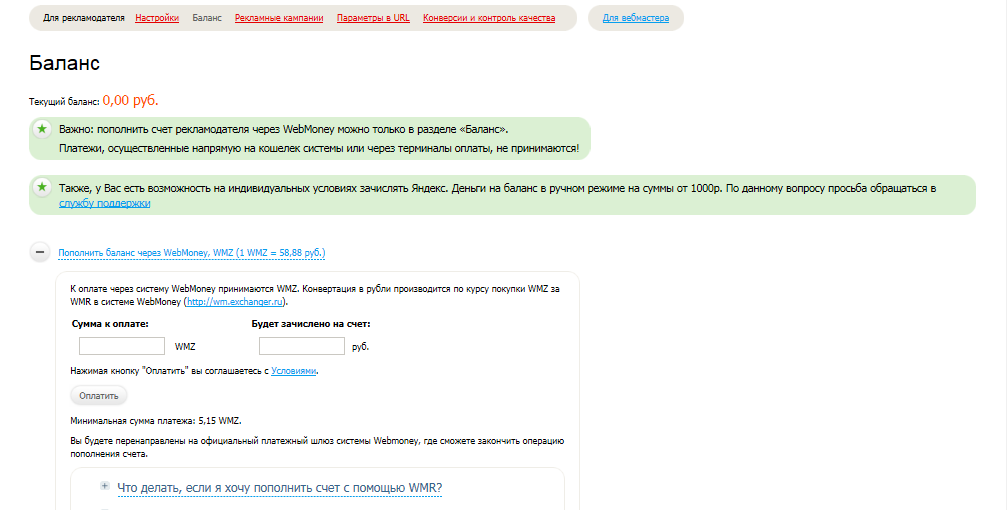Screen dimensions: 1007x510
Task: Click the 0,00 руб. balance value
Action: [130, 101]
